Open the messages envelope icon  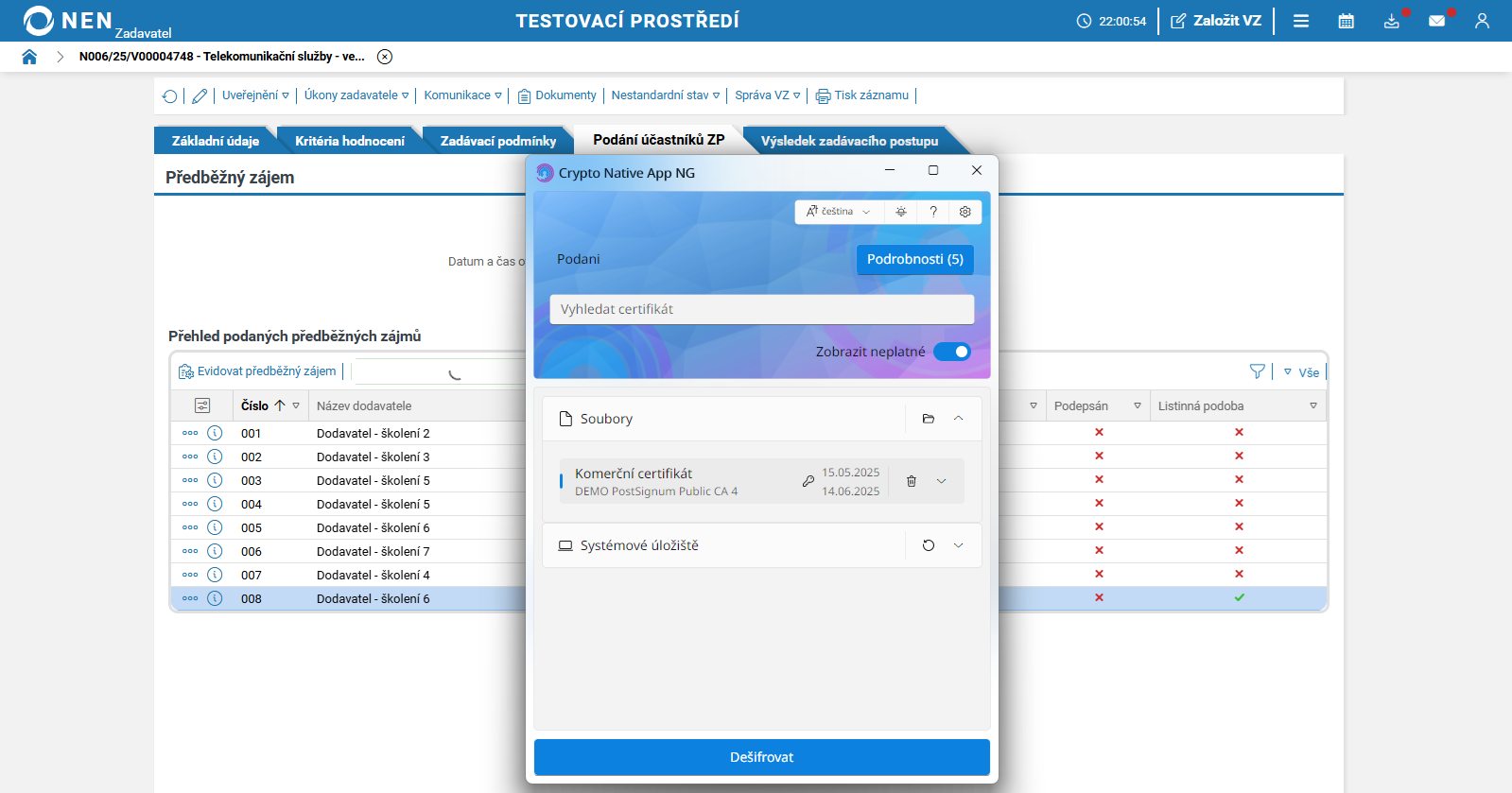[x=1437, y=21]
